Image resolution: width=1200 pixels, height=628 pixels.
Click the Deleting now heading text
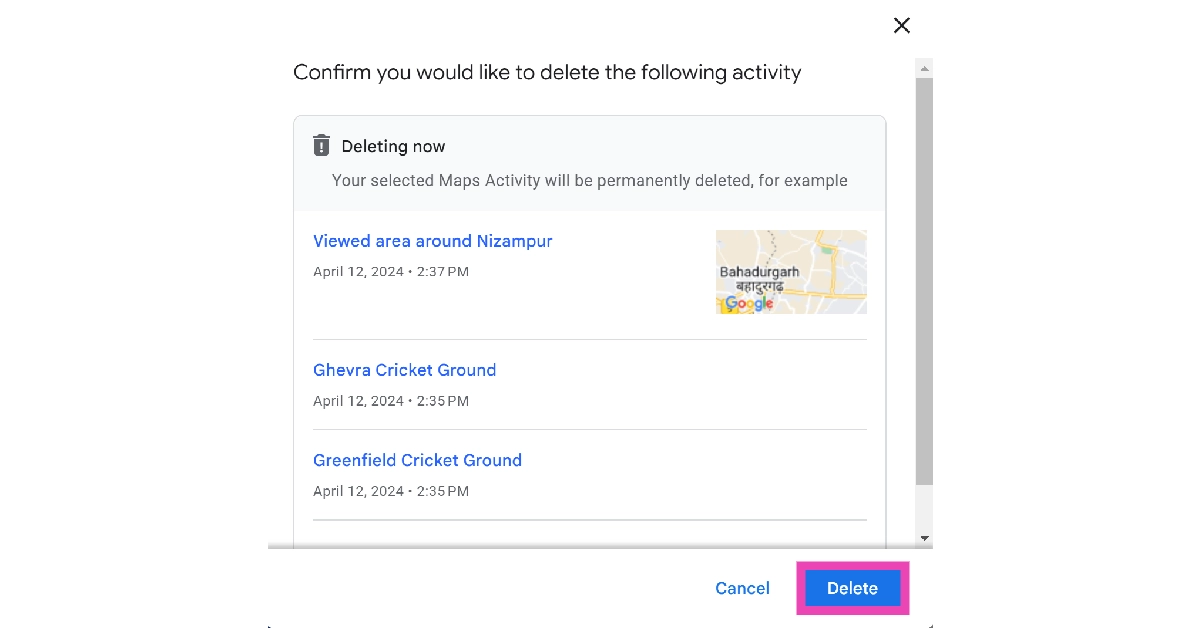click(x=393, y=146)
